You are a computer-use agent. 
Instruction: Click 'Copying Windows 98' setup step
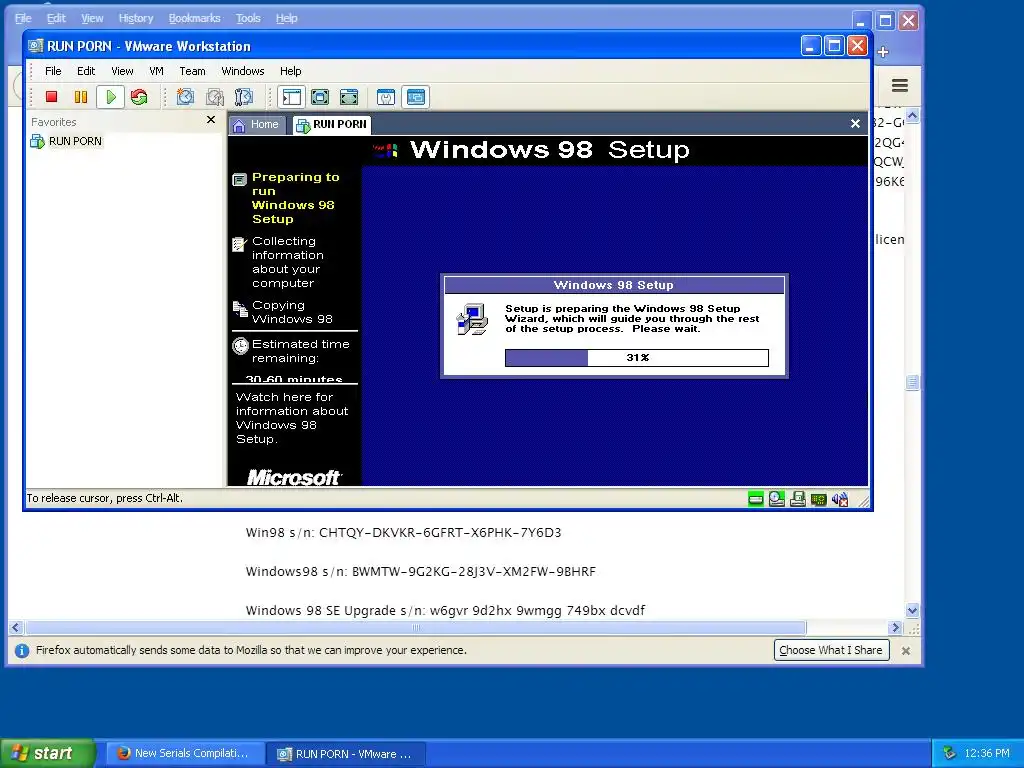pyautogui.click(x=292, y=312)
